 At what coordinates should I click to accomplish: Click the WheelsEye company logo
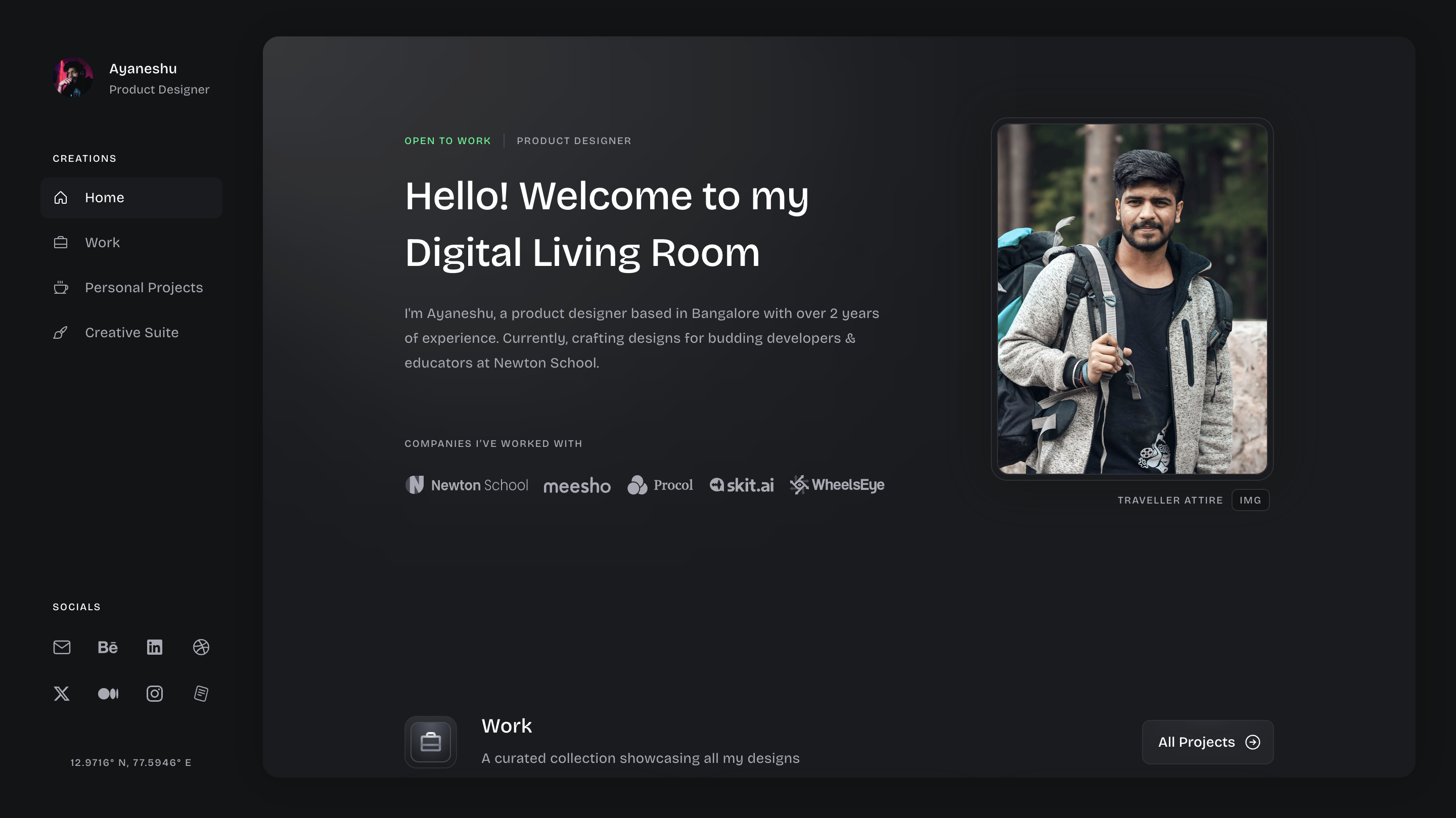click(837, 485)
